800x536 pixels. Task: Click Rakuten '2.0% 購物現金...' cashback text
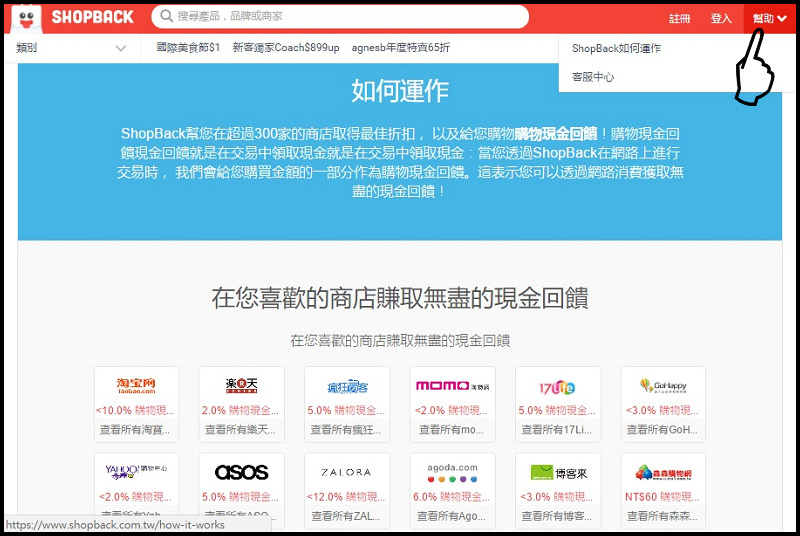pos(240,410)
